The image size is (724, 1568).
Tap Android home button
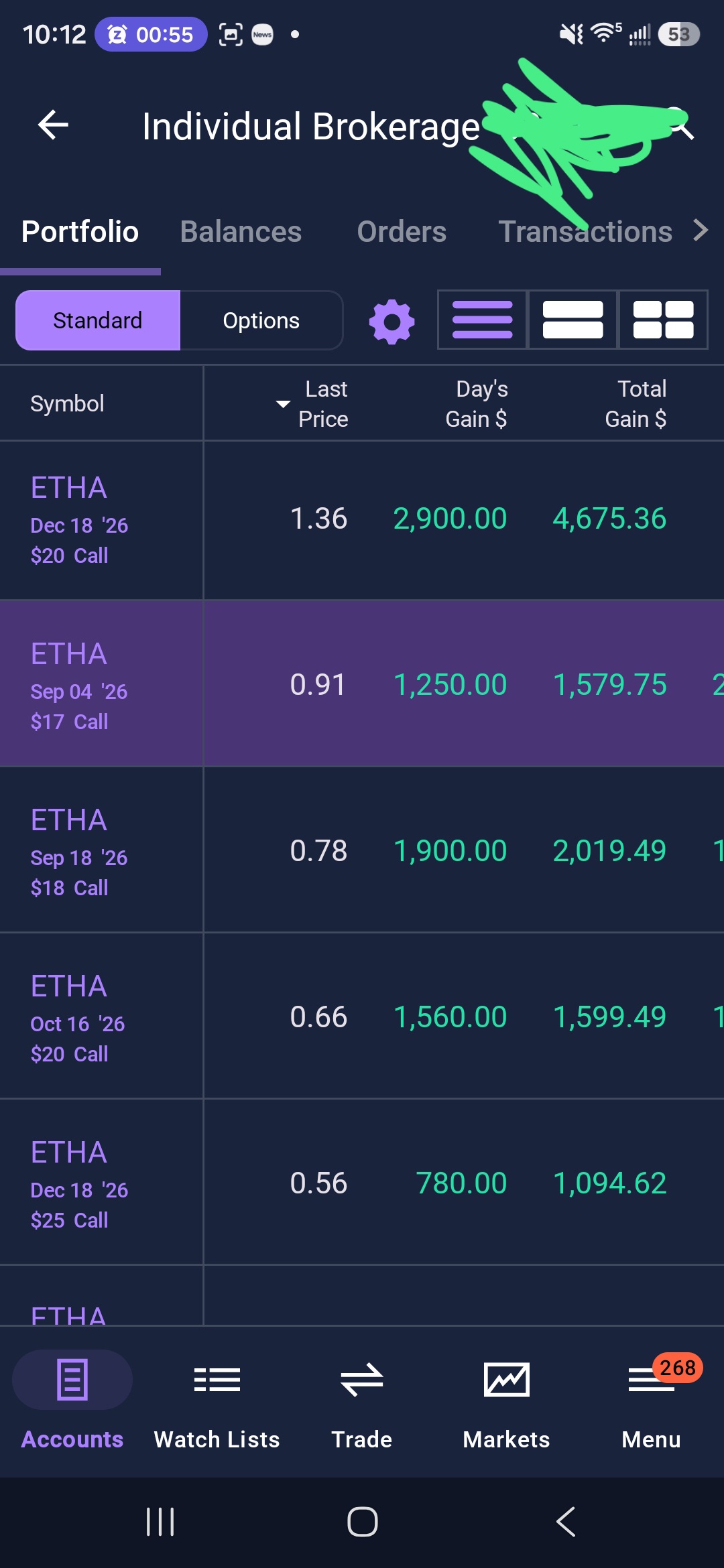pos(362,1521)
